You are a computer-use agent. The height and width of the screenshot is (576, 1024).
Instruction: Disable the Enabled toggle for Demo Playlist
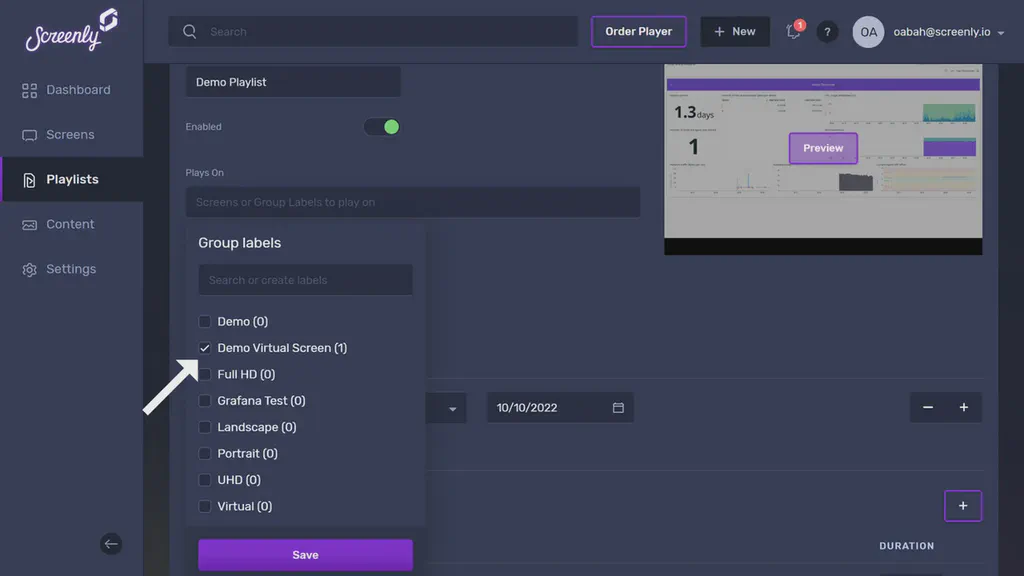381,126
